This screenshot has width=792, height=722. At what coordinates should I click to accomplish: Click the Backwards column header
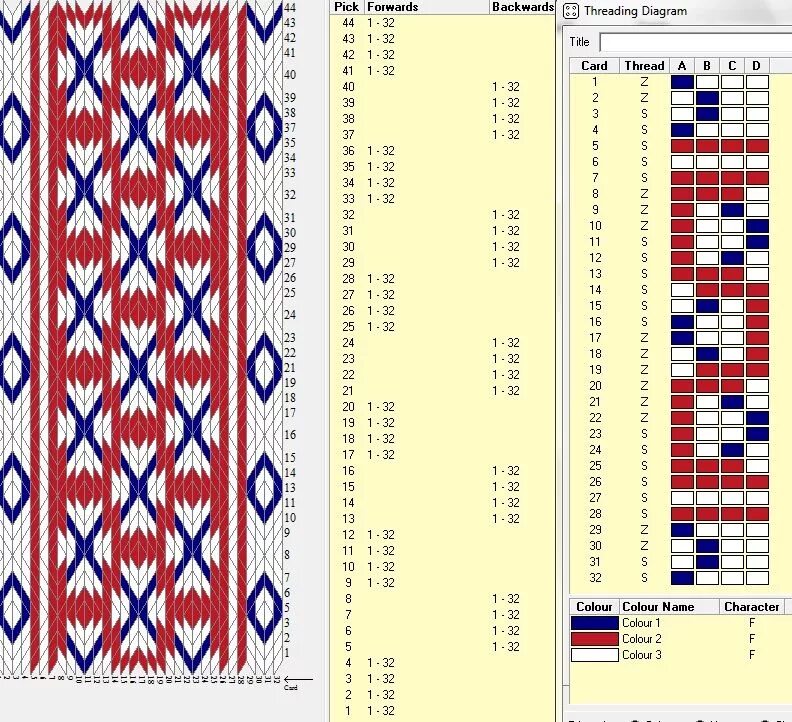coord(523,7)
